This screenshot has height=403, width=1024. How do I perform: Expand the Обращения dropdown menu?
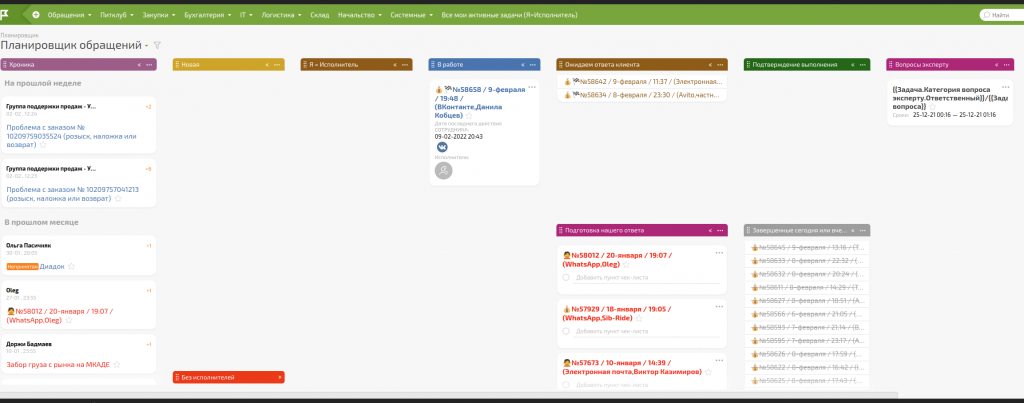point(70,15)
